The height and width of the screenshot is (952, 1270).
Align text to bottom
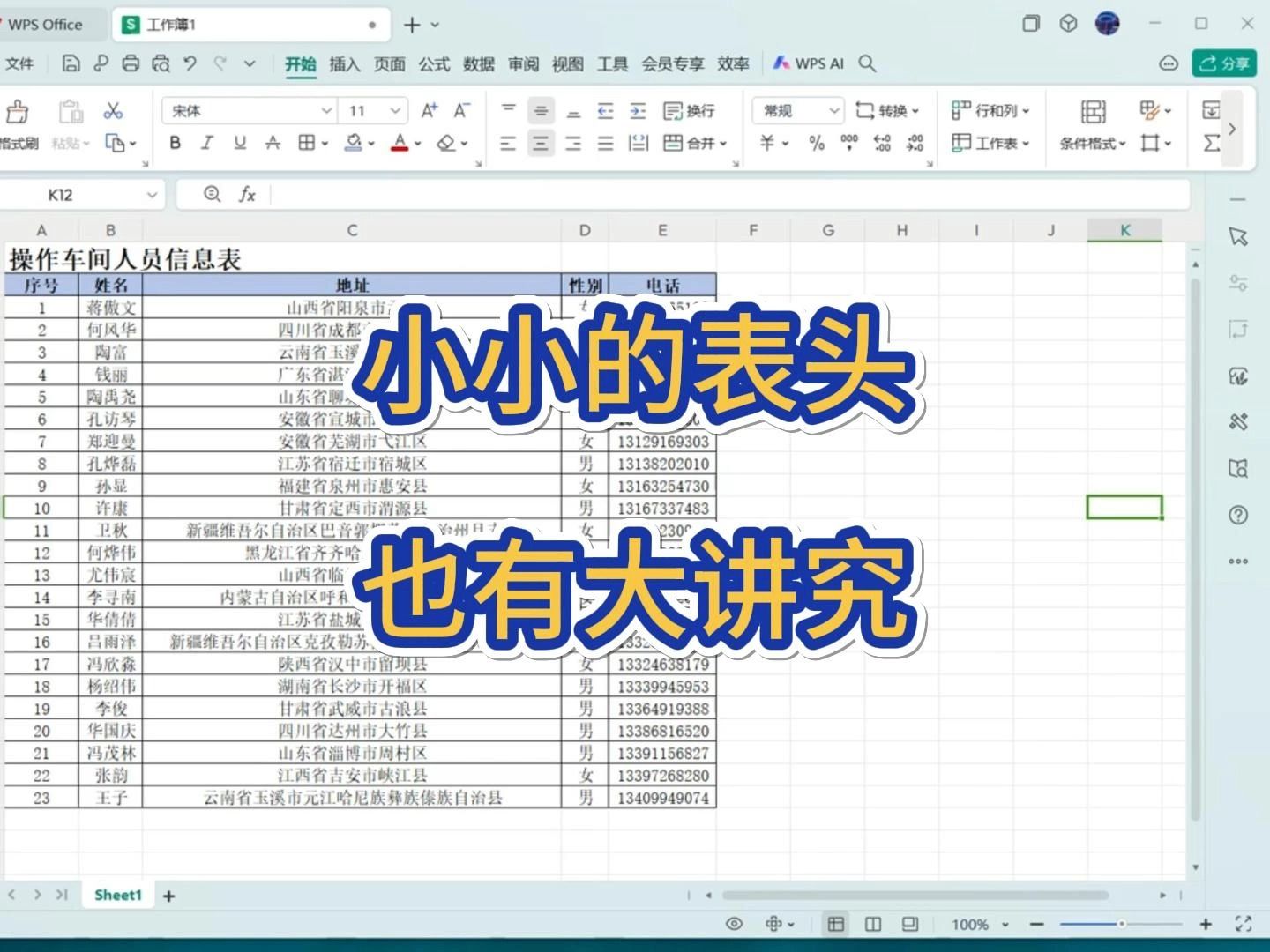pyautogui.click(x=573, y=110)
